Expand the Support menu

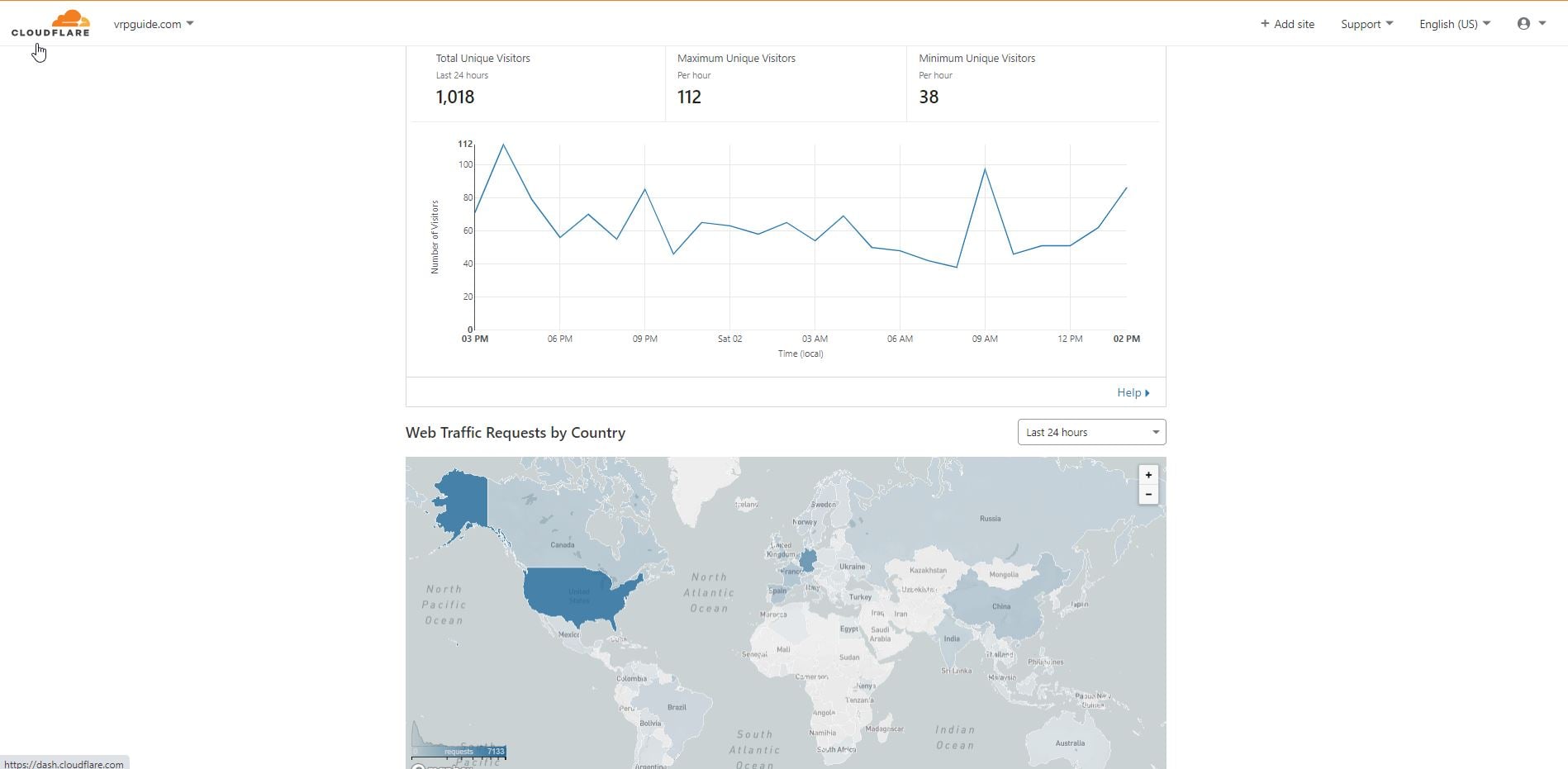coord(1366,24)
